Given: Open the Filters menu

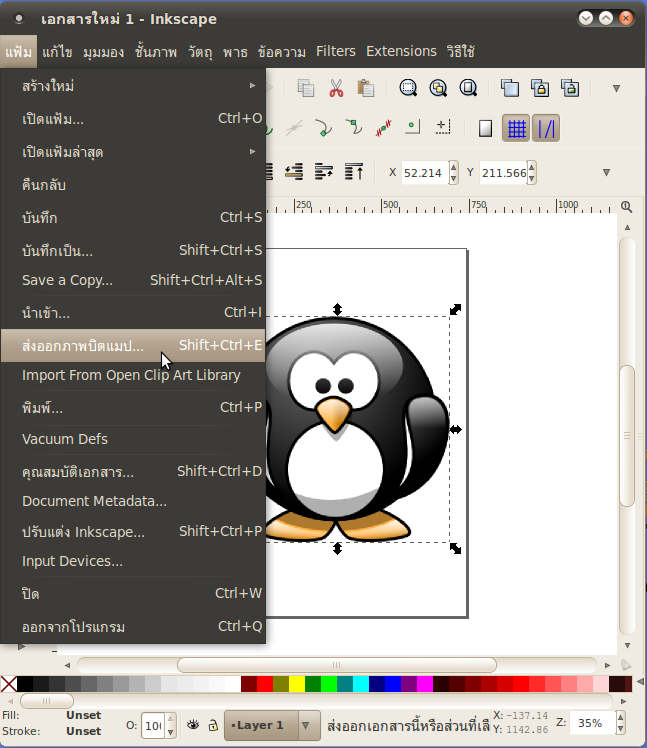Looking at the screenshot, I should (335, 51).
